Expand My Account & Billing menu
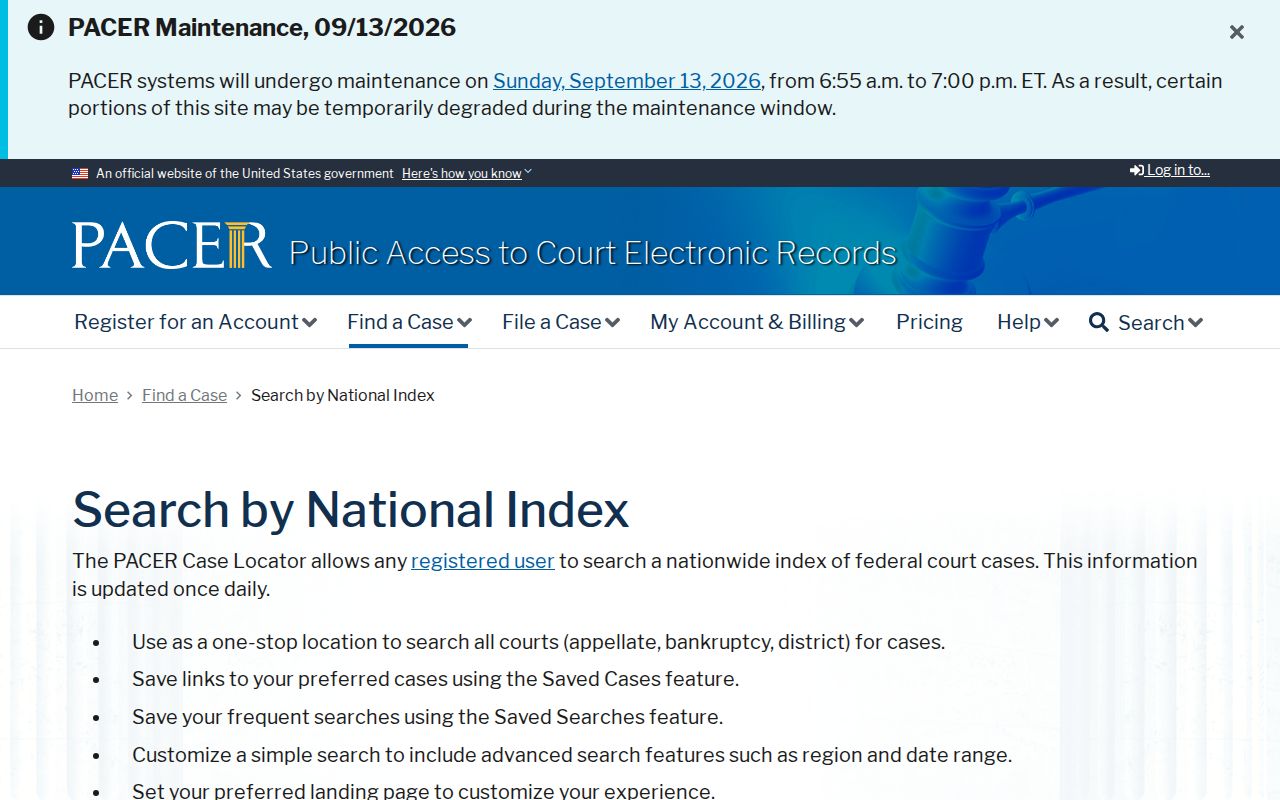Screen dimensions: 1280x800 point(757,322)
